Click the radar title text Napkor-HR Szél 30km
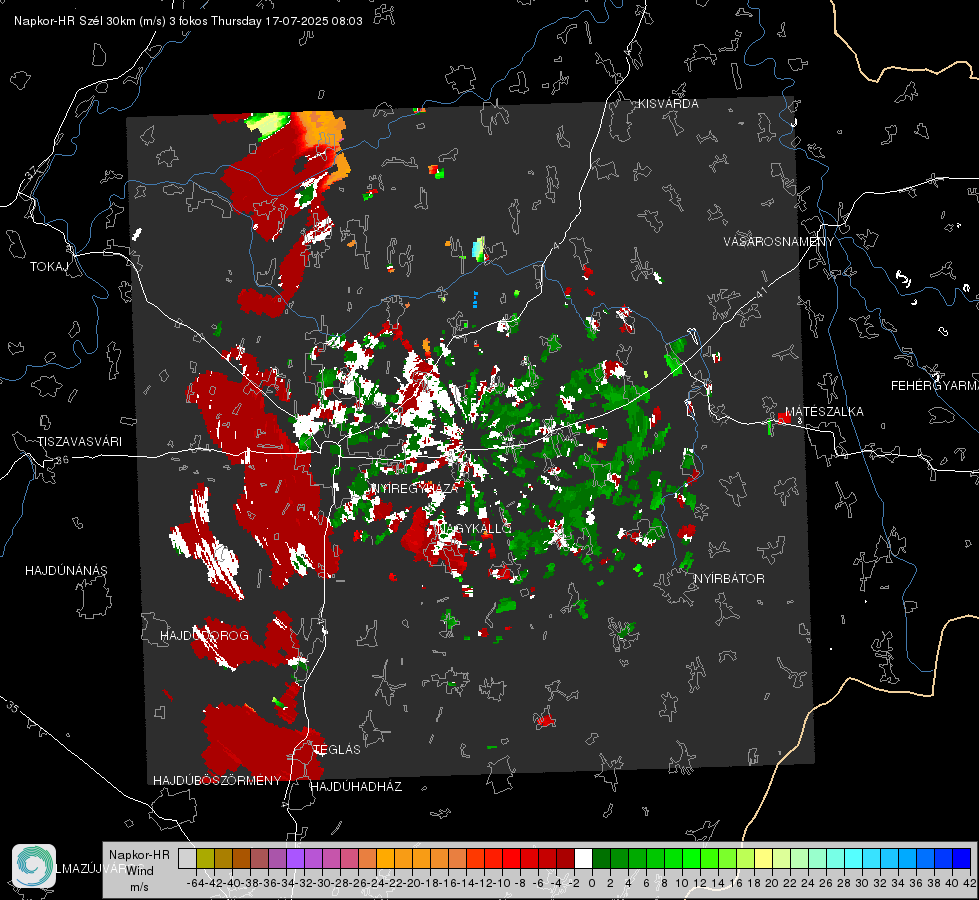This screenshot has width=979, height=900. [x=90, y=21]
